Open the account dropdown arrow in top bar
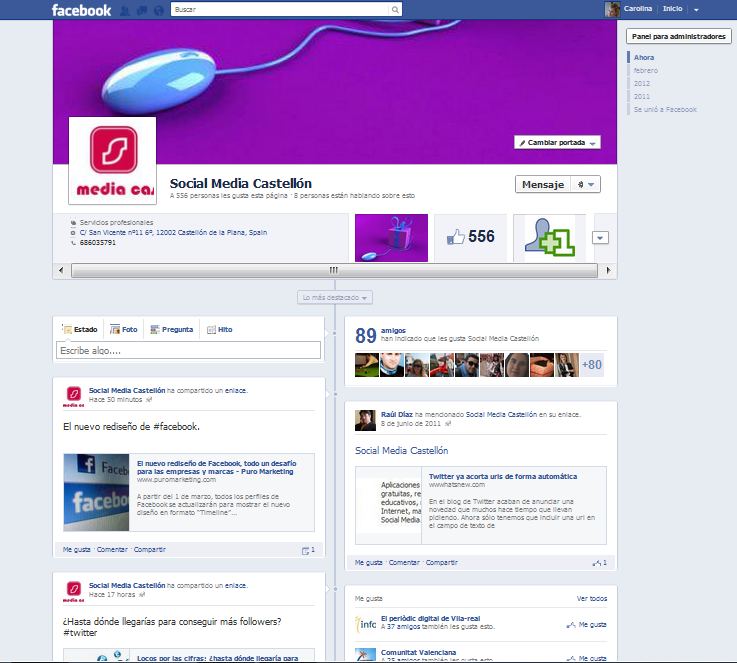737x663 pixels. [x=696, y=9]
